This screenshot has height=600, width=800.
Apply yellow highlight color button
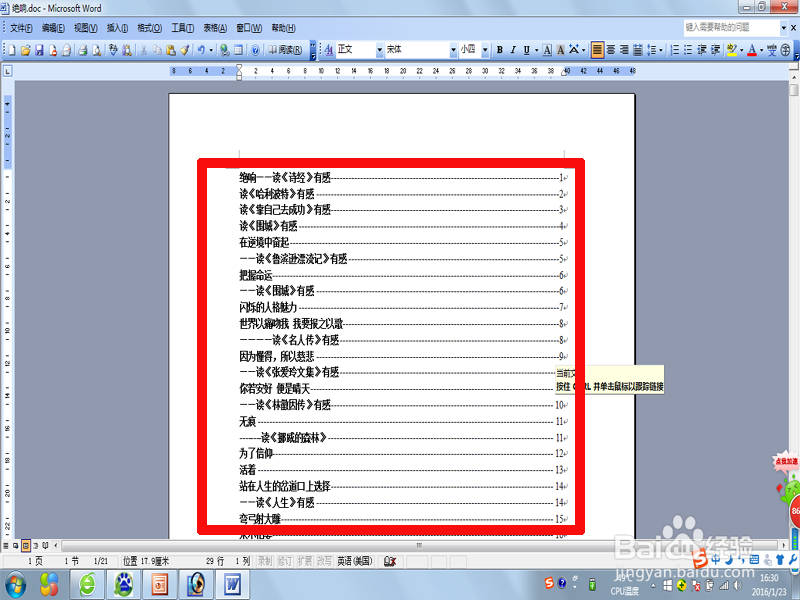tap(732, 50)
